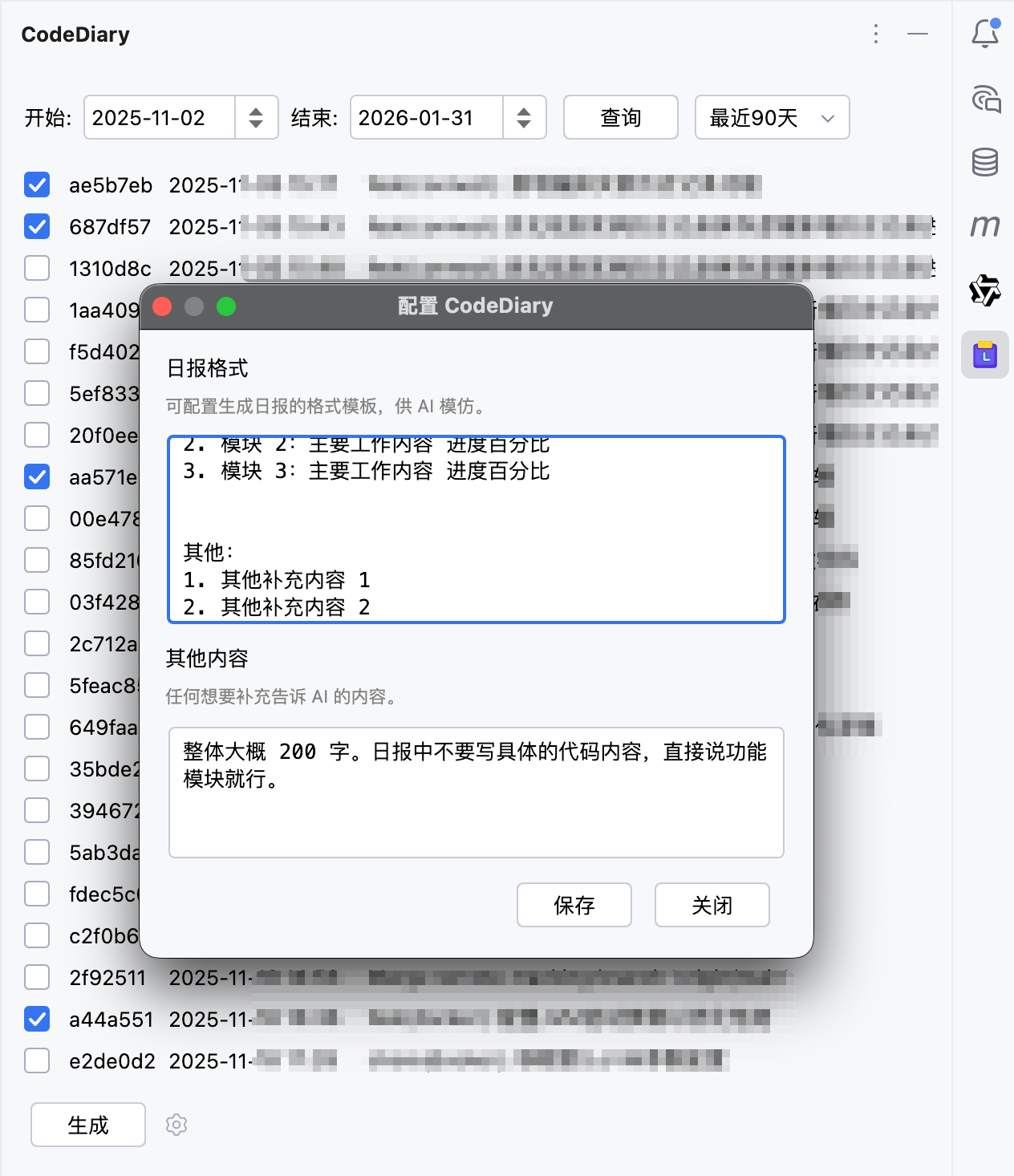This screenshot has width=1014, height=1176.
Task: Edit the end date field 2026-01-31
Action: pyautogui.click(x=426, y=117)
